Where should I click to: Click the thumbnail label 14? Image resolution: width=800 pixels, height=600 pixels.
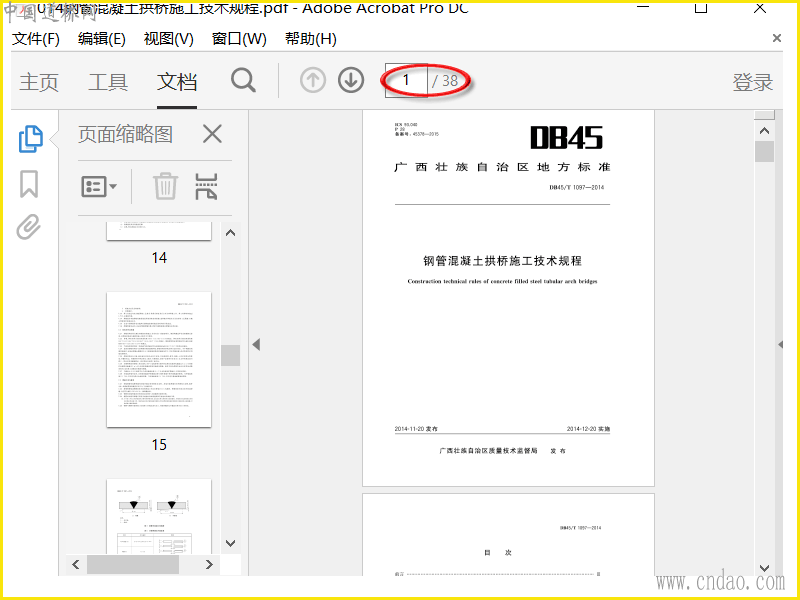pos(159,258)
